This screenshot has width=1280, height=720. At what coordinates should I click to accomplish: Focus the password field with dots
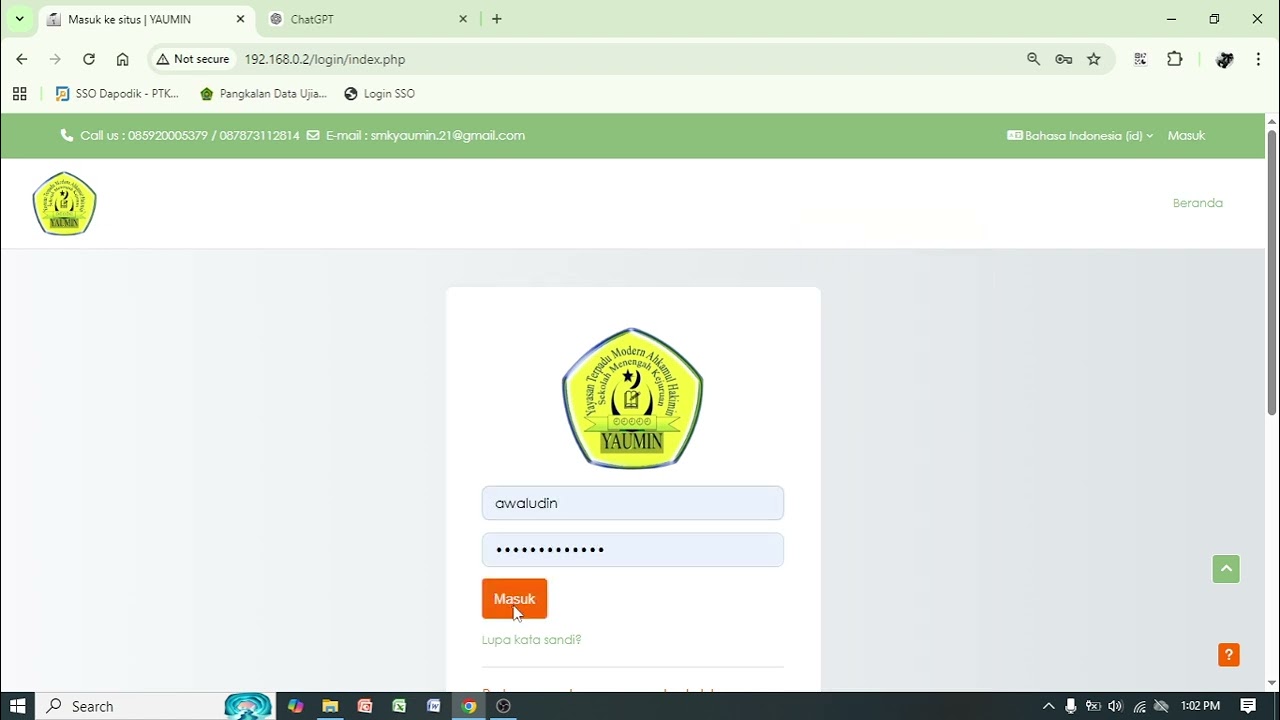pyautogui.click(x=632, y=549)
